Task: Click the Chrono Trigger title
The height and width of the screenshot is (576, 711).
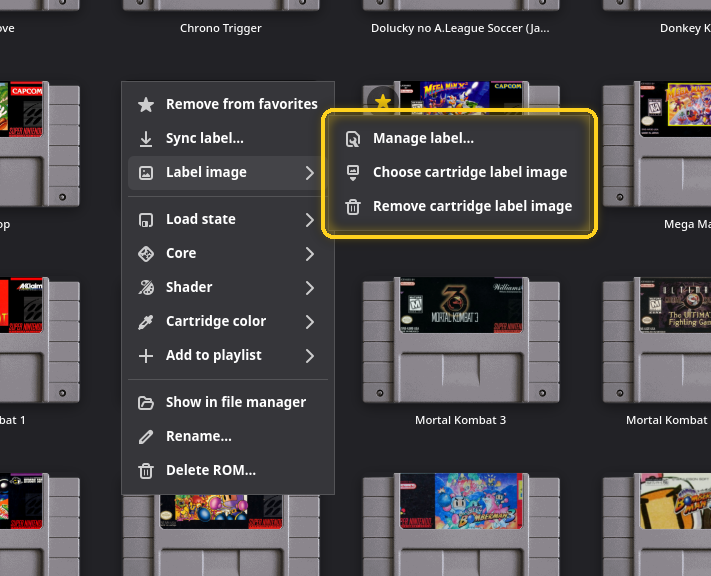Action: (x=221, y=28)
